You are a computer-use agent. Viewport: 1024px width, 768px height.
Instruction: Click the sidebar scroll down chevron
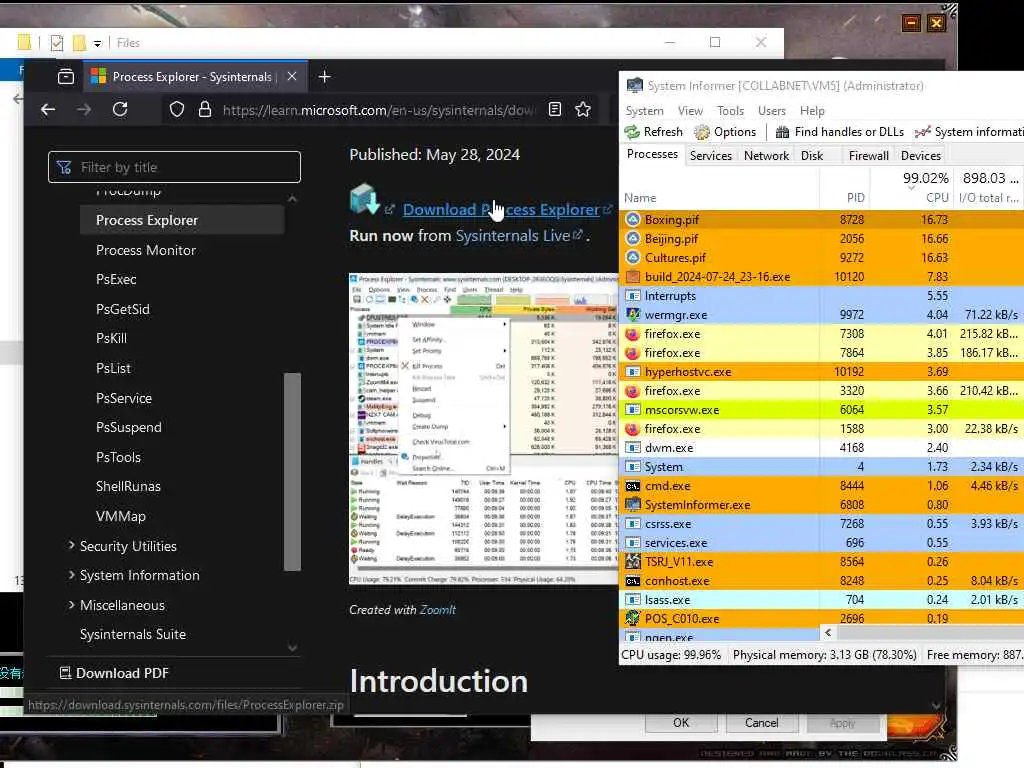[293, 647]
